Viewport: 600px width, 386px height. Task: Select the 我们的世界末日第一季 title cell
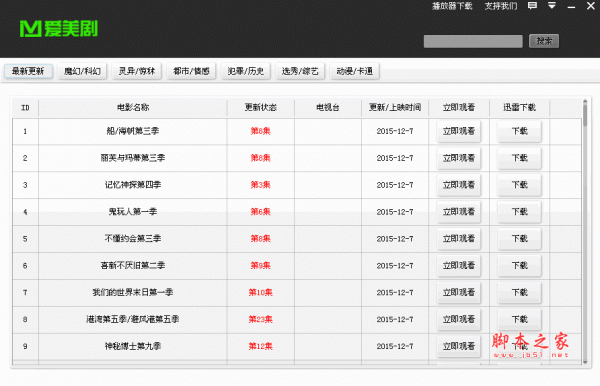coord(133,293)
